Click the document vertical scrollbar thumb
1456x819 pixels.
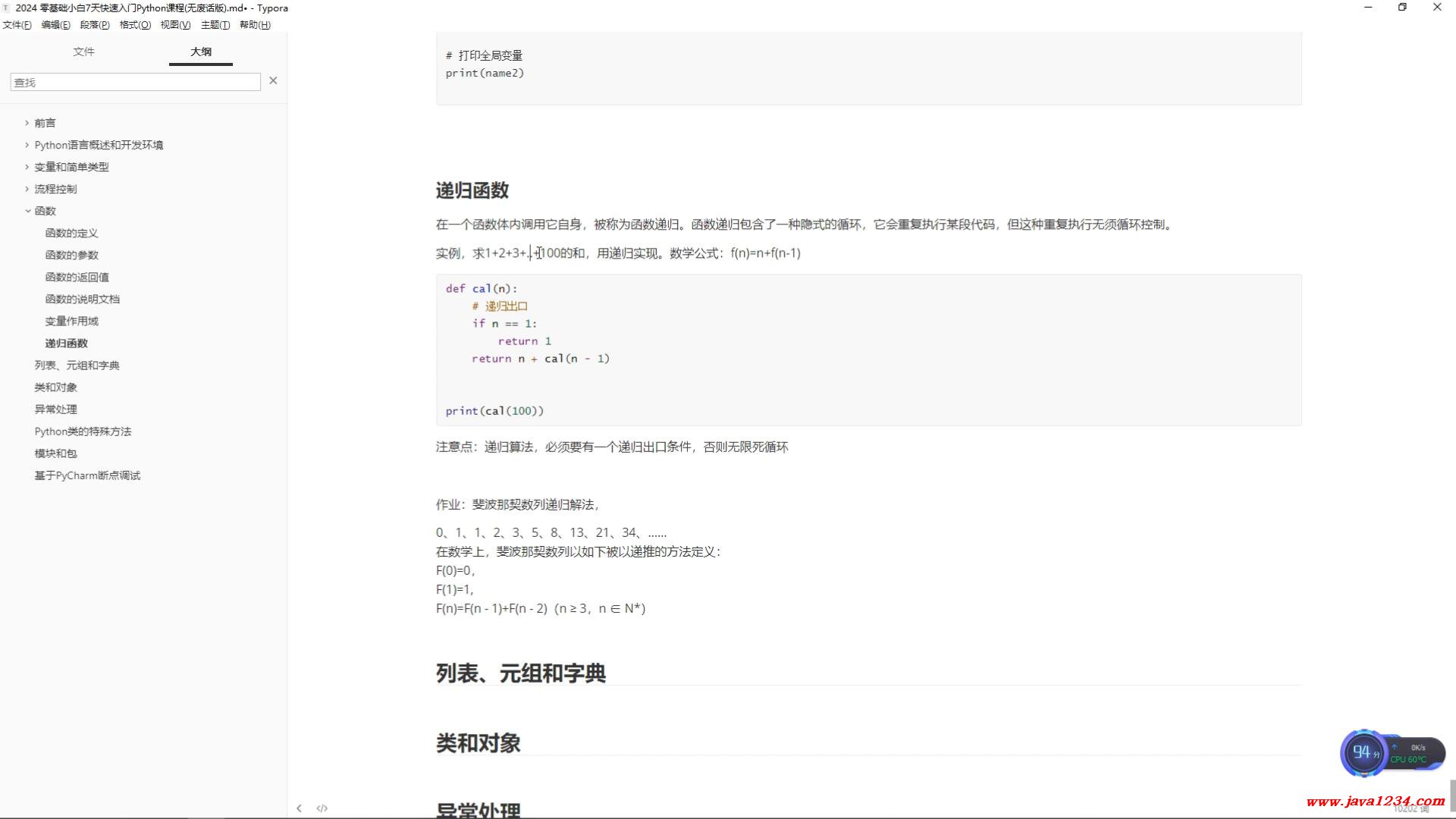coord(1452,796)
